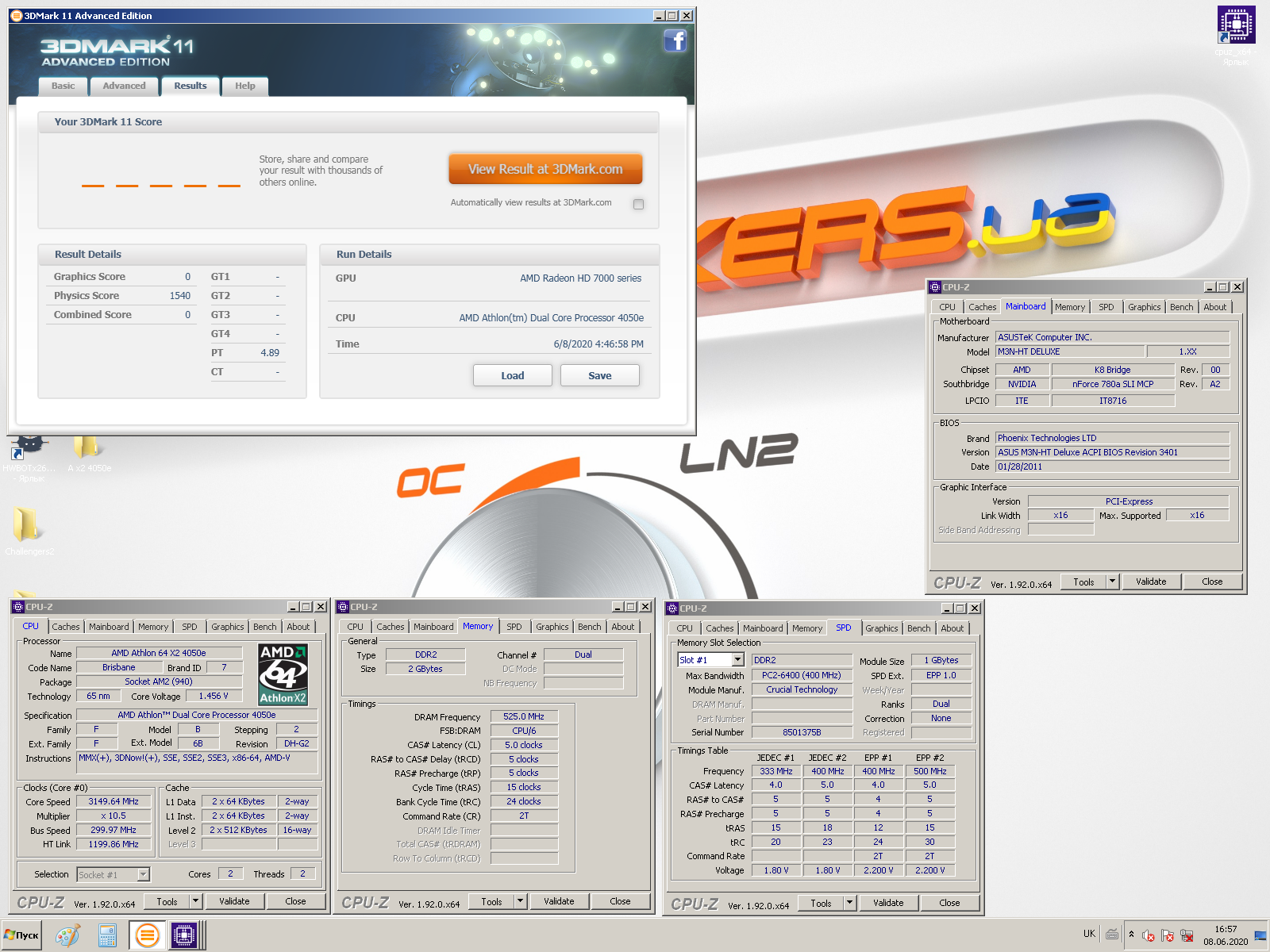
Task: Open the Help tab in 3DMark
Action: (245, 86)
